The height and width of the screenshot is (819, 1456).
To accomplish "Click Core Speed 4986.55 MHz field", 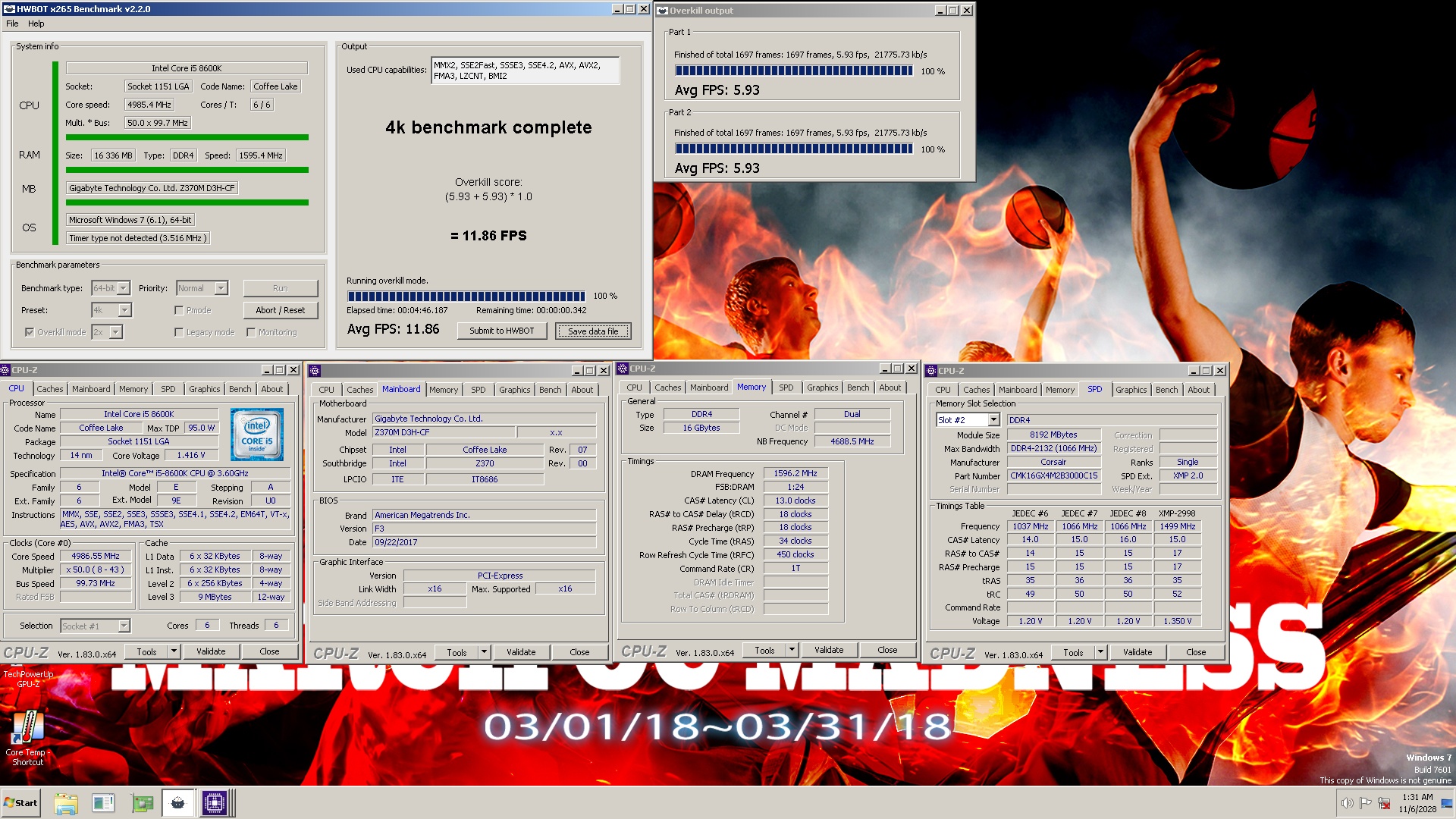I will tap(96, 556).
